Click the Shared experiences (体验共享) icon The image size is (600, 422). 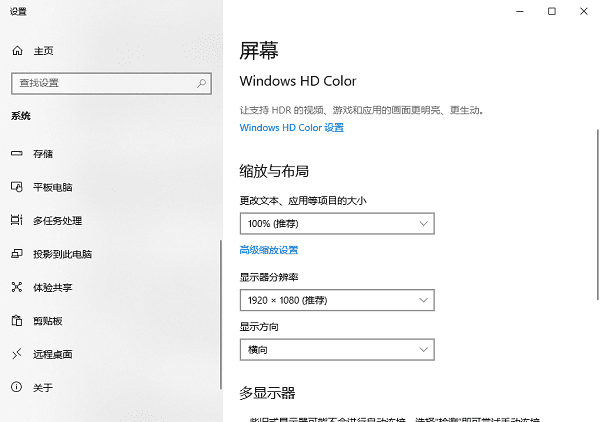(x=16, y=287)
